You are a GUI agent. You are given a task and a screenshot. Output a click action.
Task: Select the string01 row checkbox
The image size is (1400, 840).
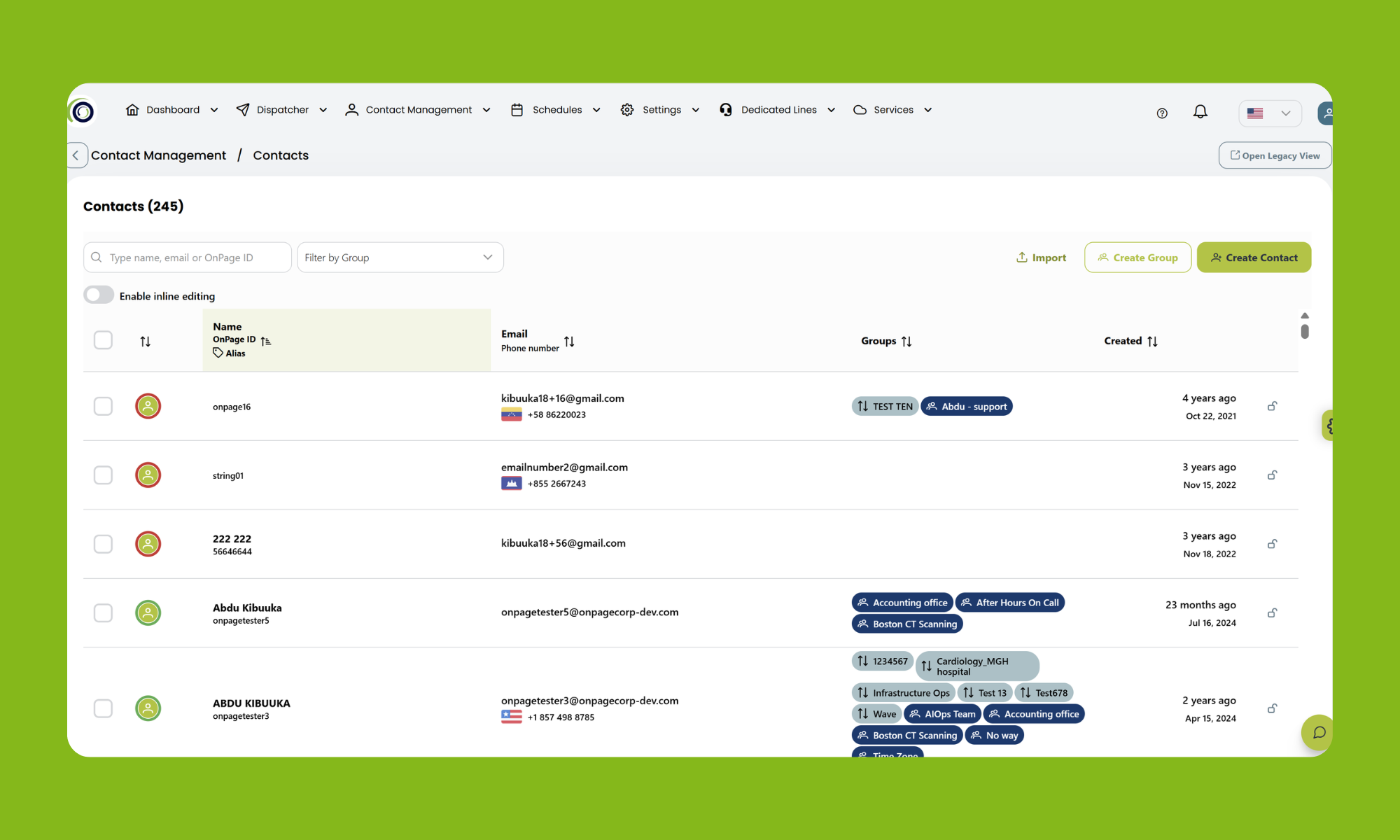tap(103, 475)
